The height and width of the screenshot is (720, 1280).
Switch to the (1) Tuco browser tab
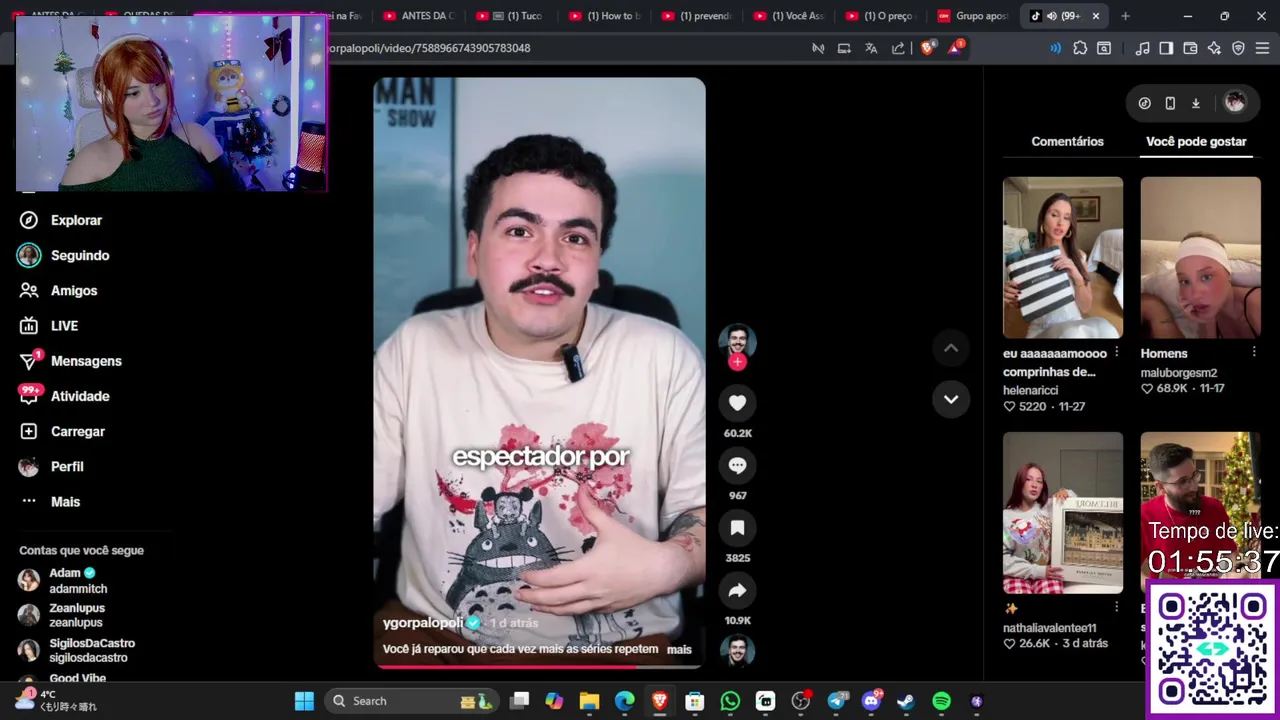[x=511, y=16]
